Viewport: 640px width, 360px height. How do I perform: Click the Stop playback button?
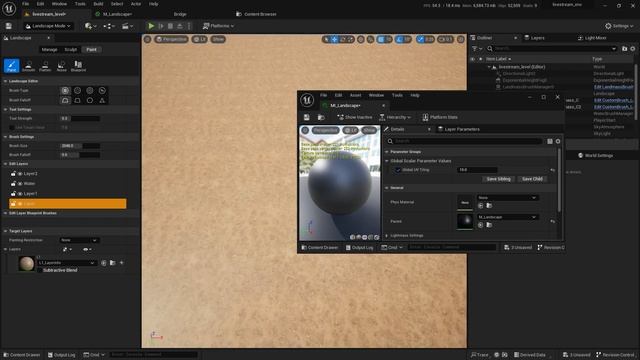170,26
